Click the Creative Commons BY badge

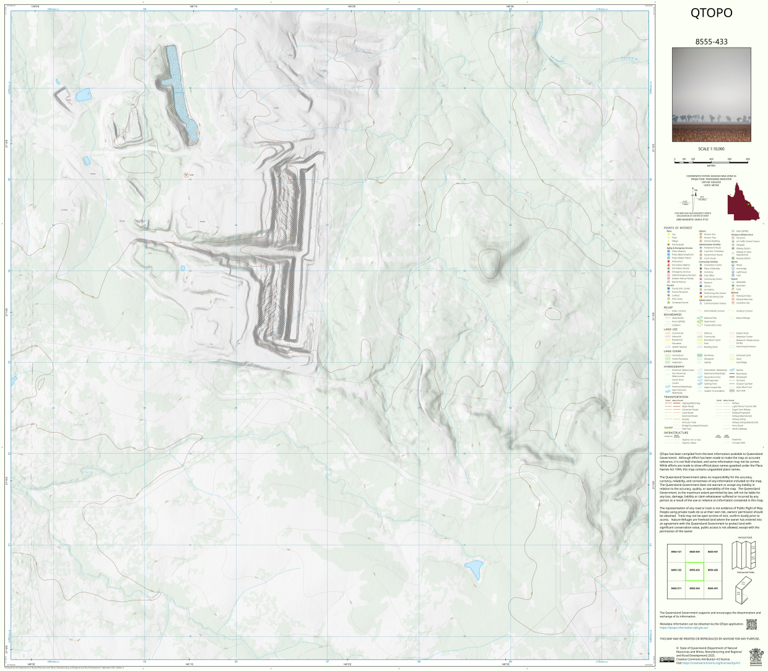pyautogui.click(x=667, y=660)
